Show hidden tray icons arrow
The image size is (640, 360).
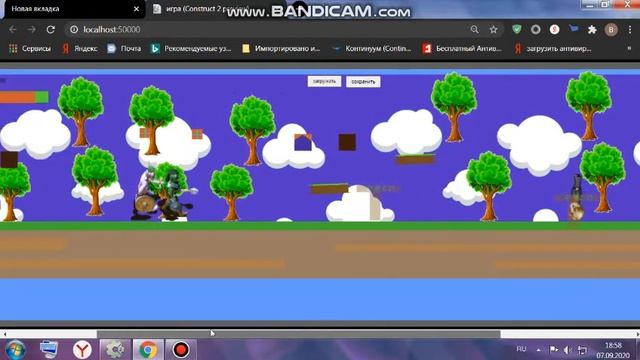click(x=539, y=350)
